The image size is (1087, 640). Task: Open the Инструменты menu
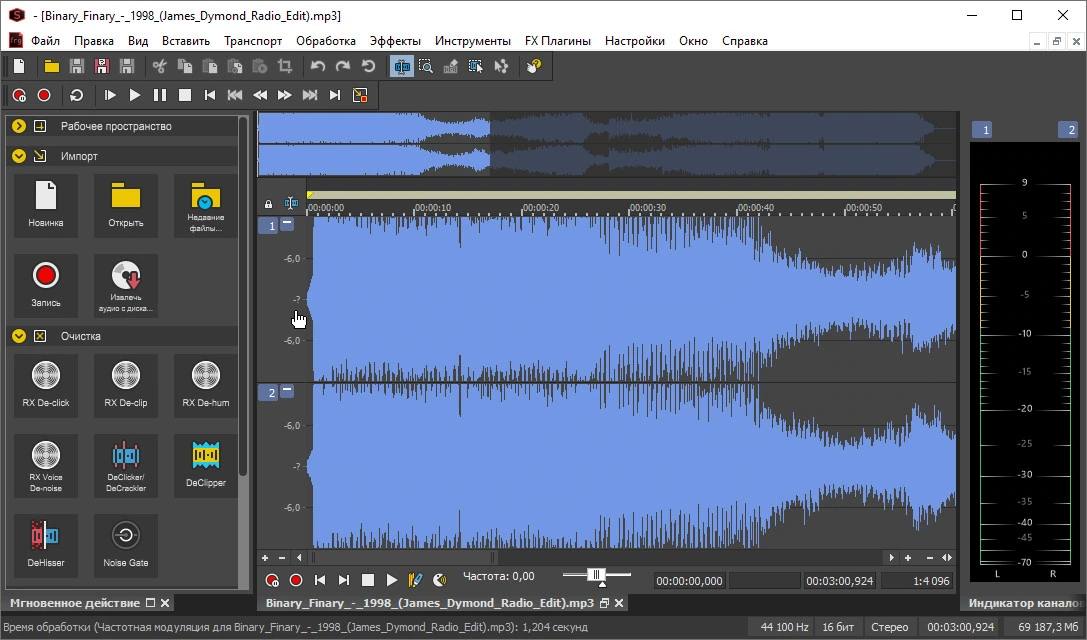(x=473, y=41)
